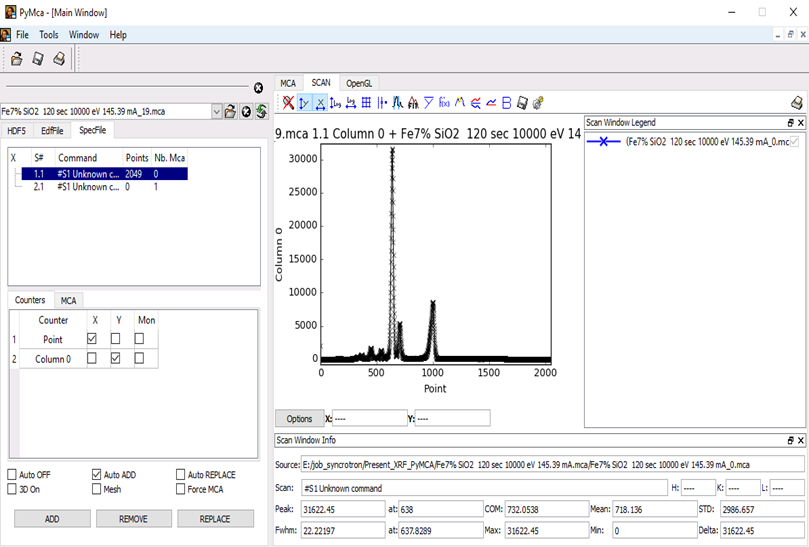The width and height of the screenshot is (809, 547).
Task: Click the f(x) derivative icon
Action: point(444,103)
